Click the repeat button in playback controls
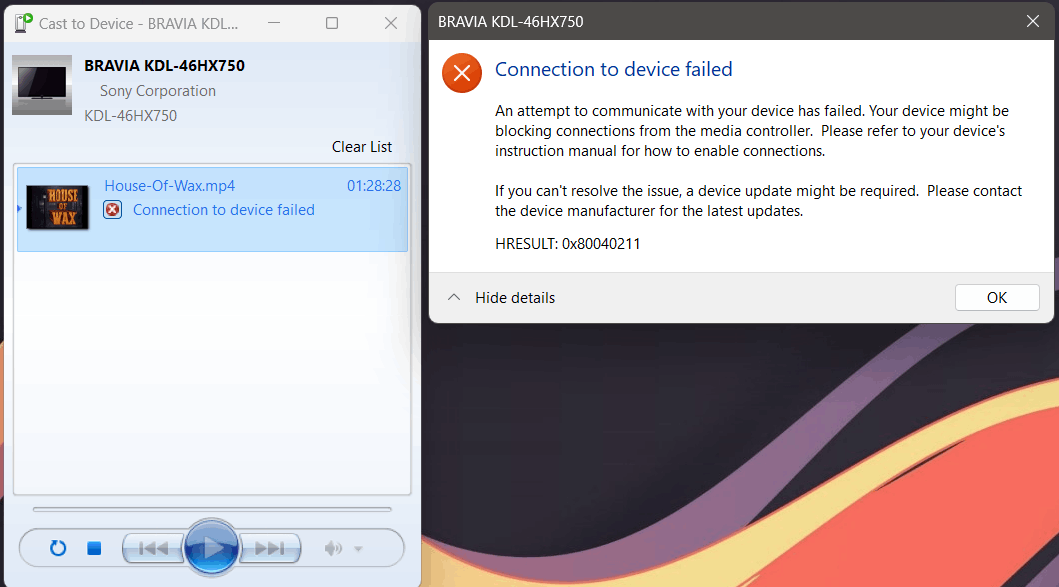This screenshot has width=1059, height=587. click(x=58, y=548)
